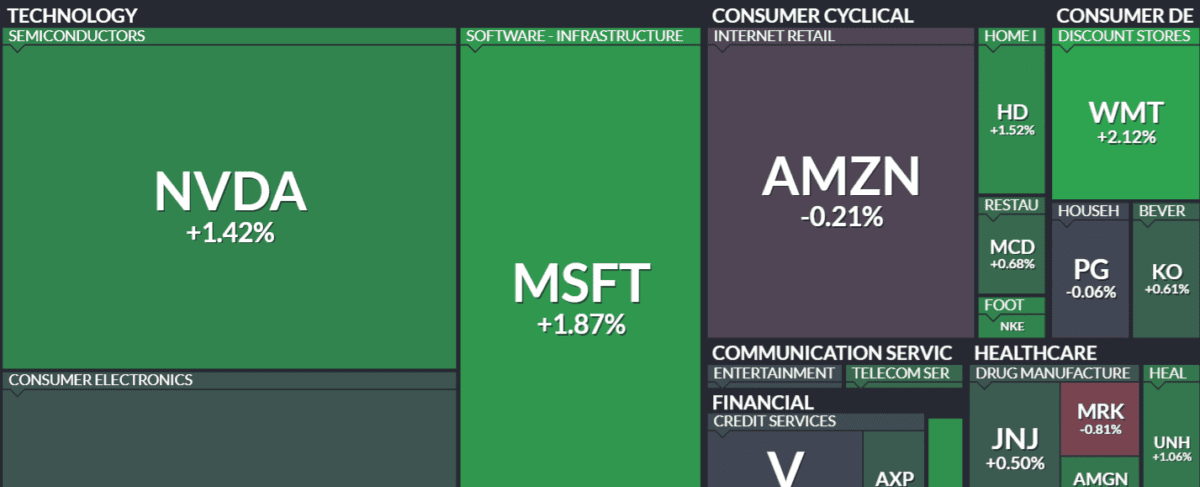The height and width of the screenshot is (487, 1200).
Task: Click the red MRK tile
Action: (1100, 418)
